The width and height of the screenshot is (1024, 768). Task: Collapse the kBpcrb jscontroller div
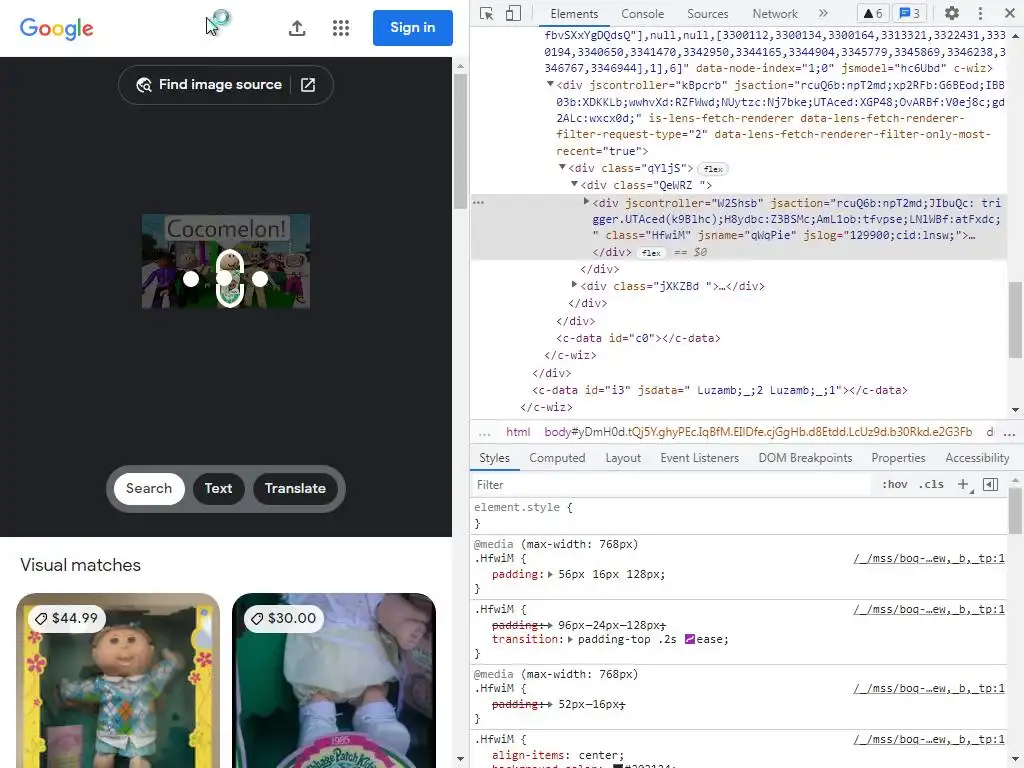pyautogui.click(x=550, y=84)
